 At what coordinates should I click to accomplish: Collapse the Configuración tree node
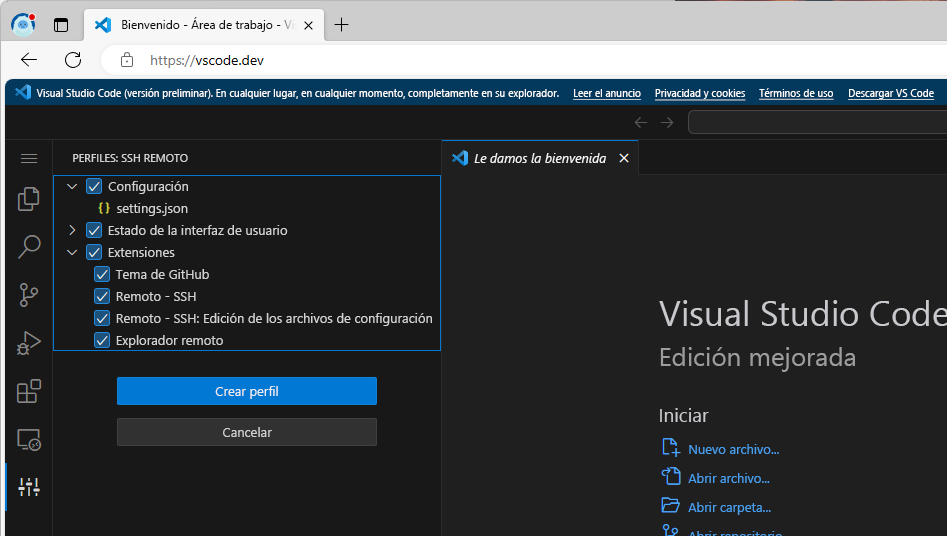click(x=72, y=186)
